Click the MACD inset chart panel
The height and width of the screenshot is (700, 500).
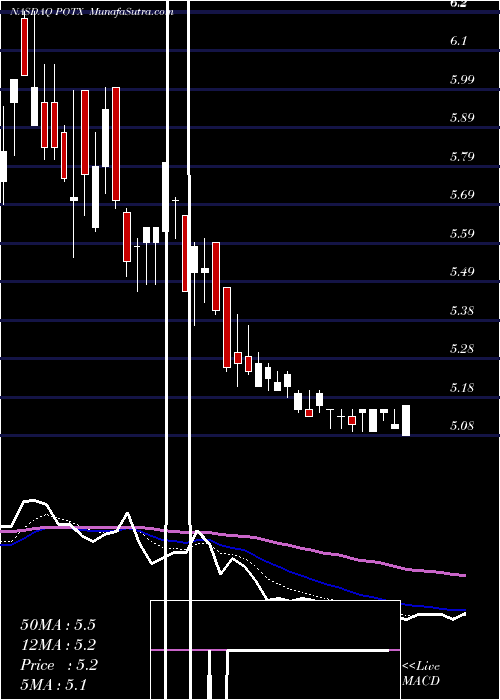[x=275, y=650]
